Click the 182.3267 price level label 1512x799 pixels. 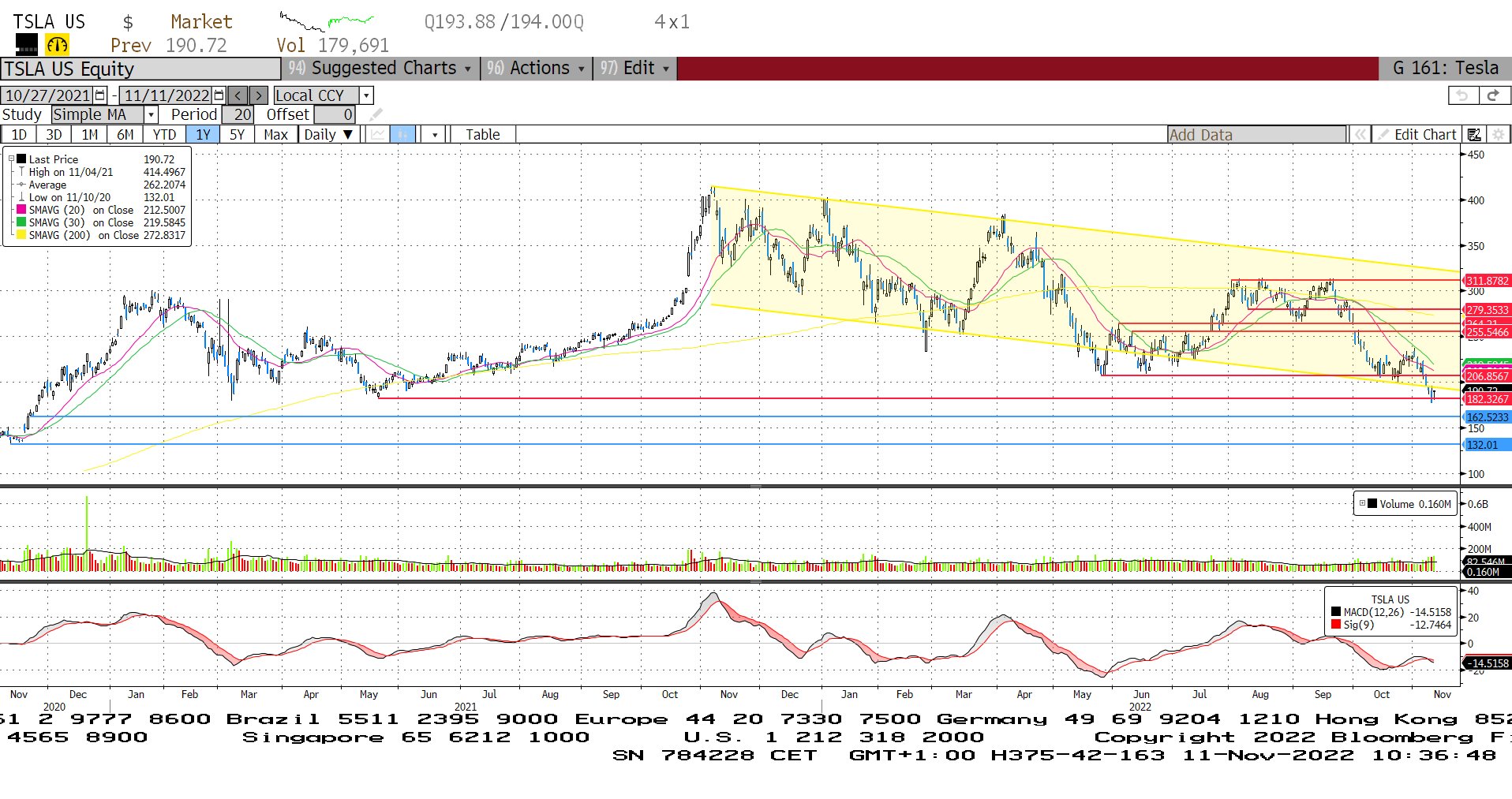(1488, 399)
